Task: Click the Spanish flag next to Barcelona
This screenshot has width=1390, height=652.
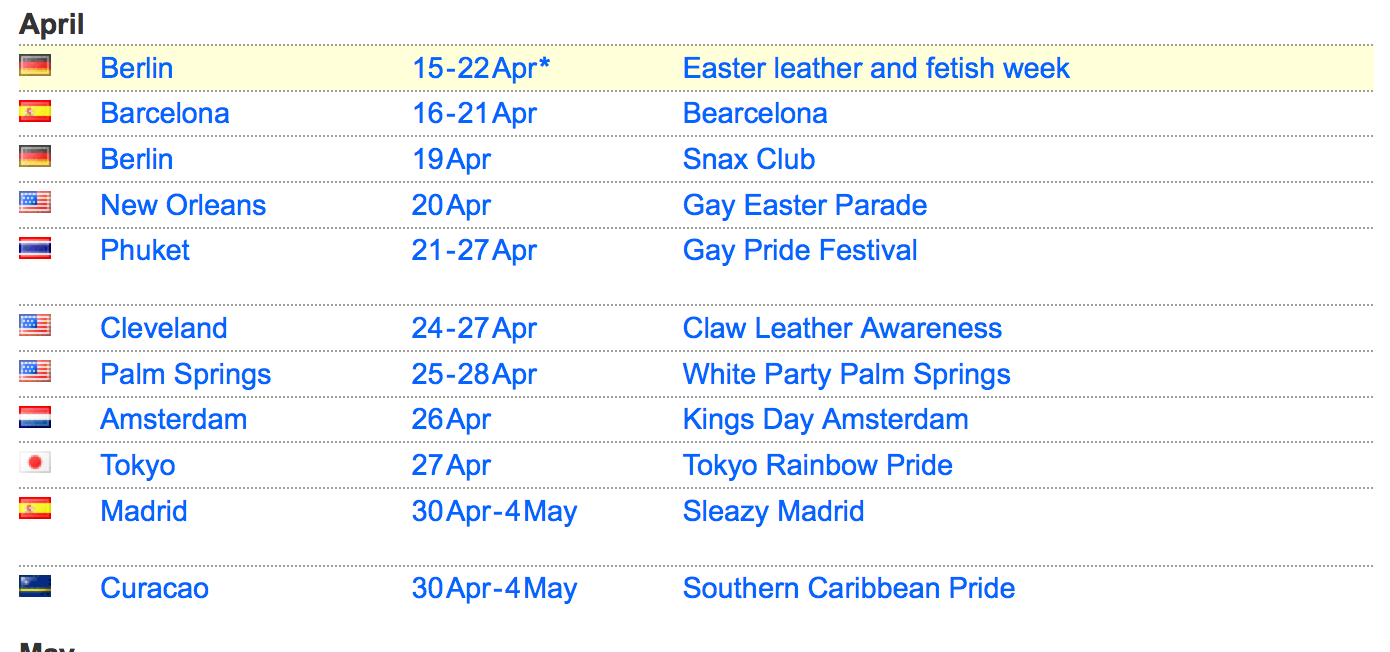Action: pyautogui.click(x=35, y=111)
